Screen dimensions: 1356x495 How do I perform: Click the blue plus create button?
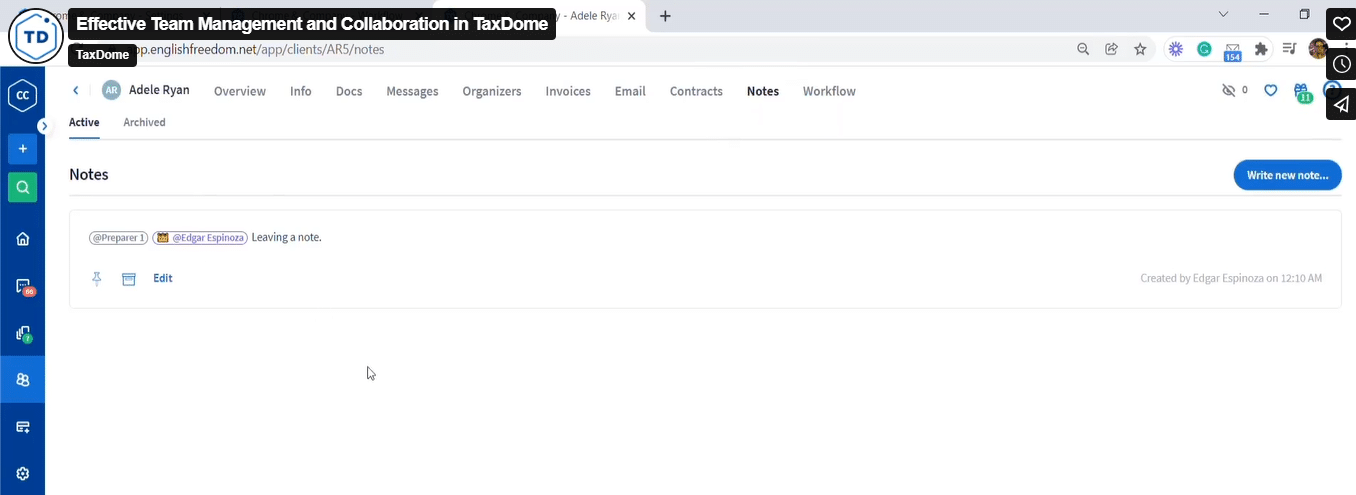22,148
